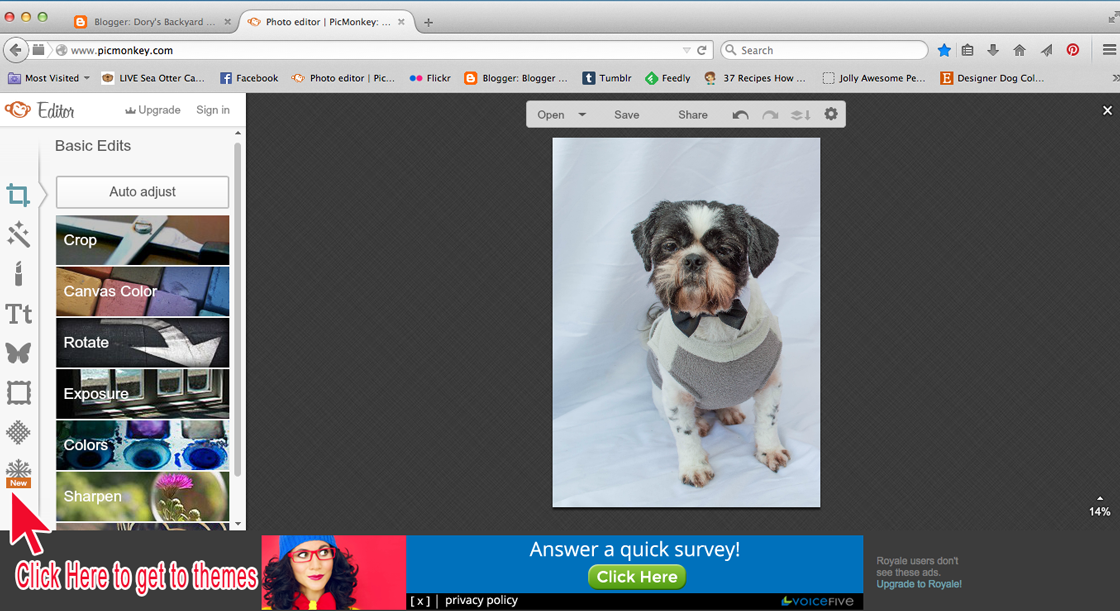Screen dimensions: 1120x611
Task: Open Feedly bookmark
Action: click(x=668, y=78)
